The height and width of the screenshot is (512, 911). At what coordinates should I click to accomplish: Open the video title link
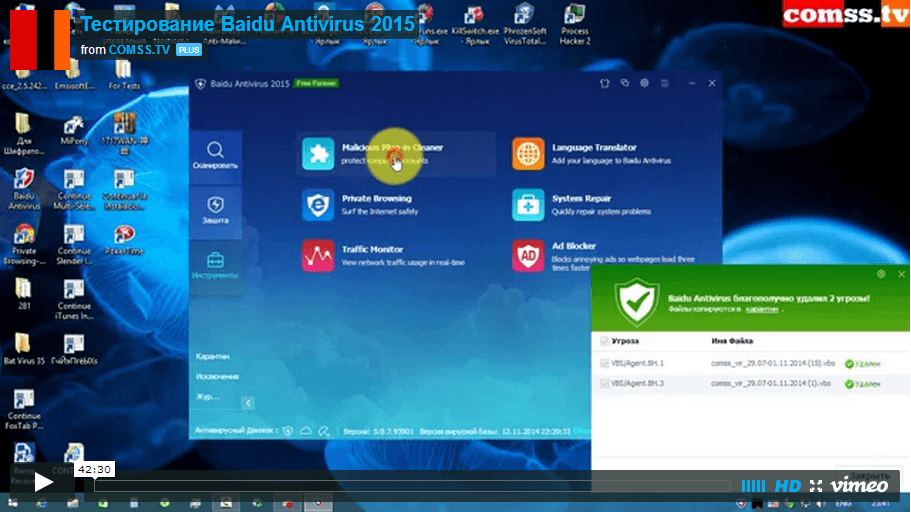point(248,24)
